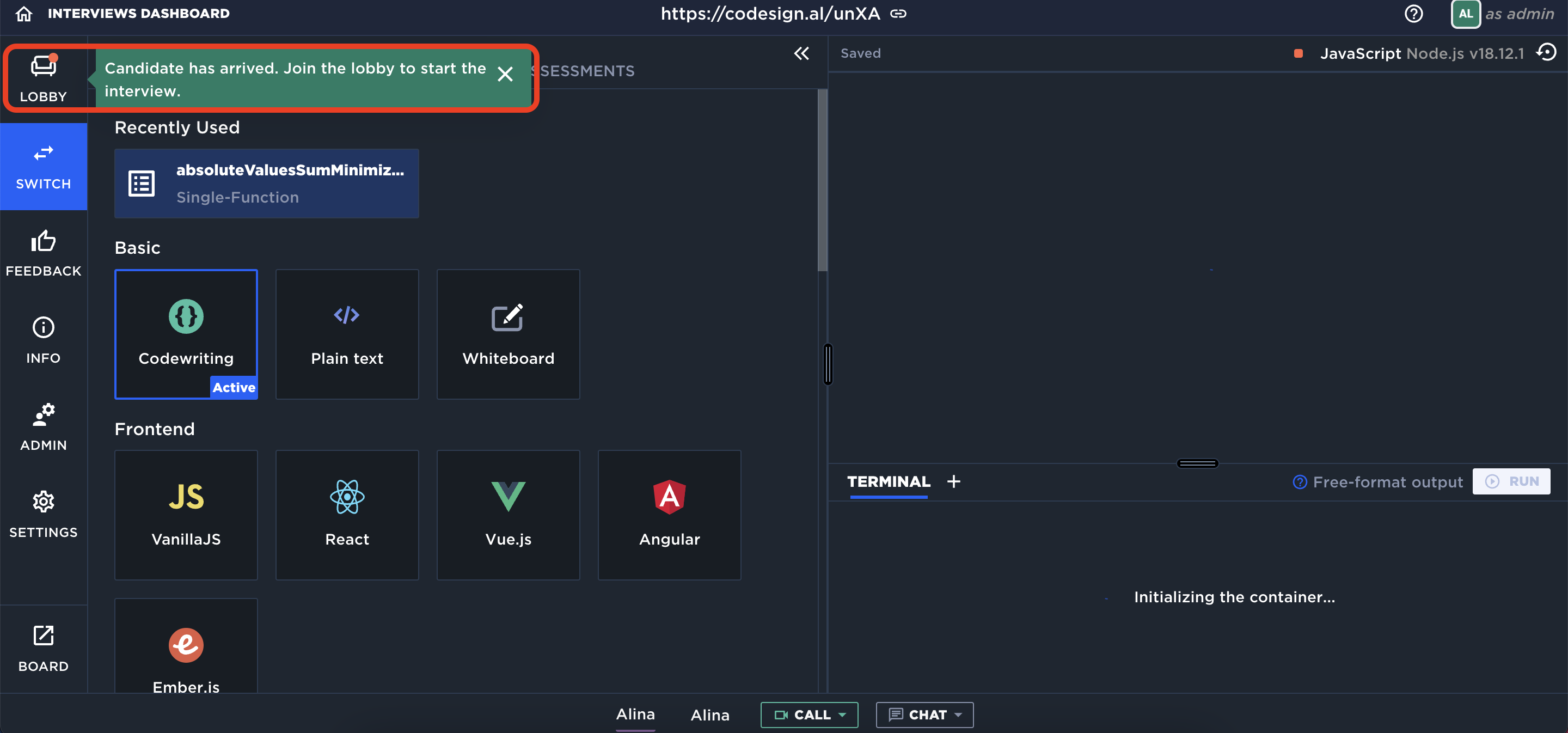
Task: Click the history restore icon
Action: [1546, 53]
